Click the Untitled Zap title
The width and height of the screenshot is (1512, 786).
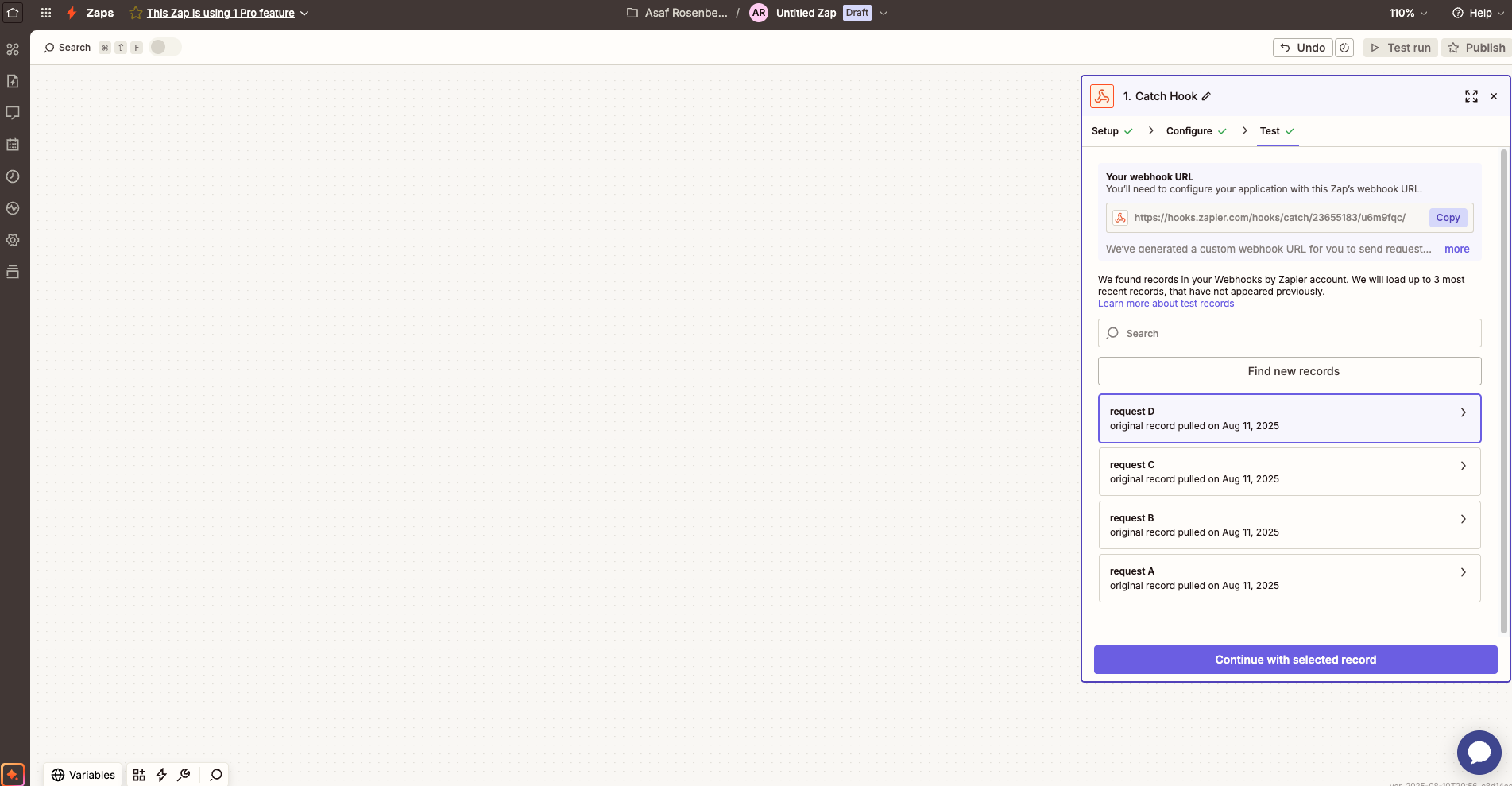click(x=806, y=13)
